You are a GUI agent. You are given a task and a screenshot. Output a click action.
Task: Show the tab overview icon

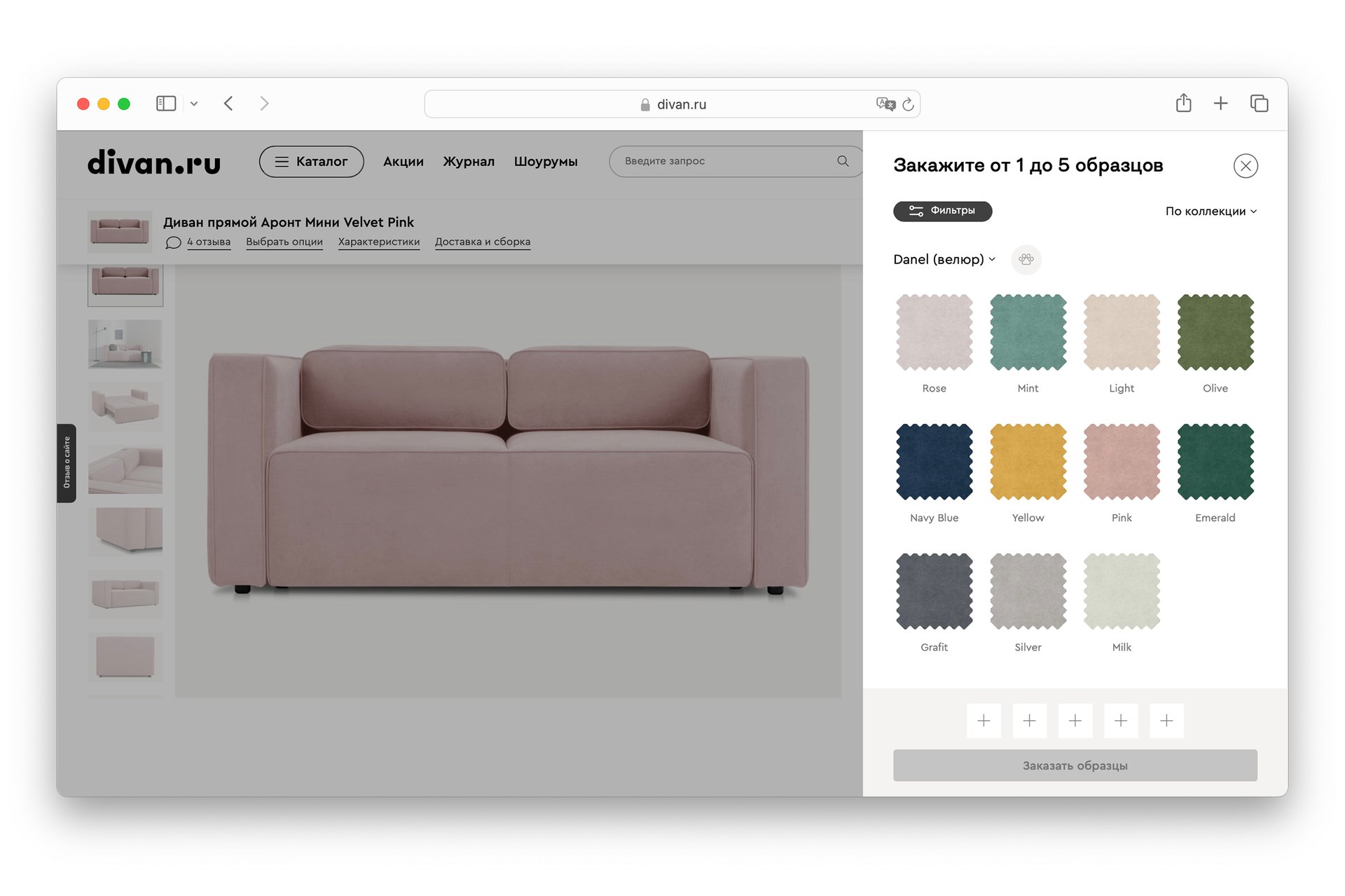point(1259,104)
